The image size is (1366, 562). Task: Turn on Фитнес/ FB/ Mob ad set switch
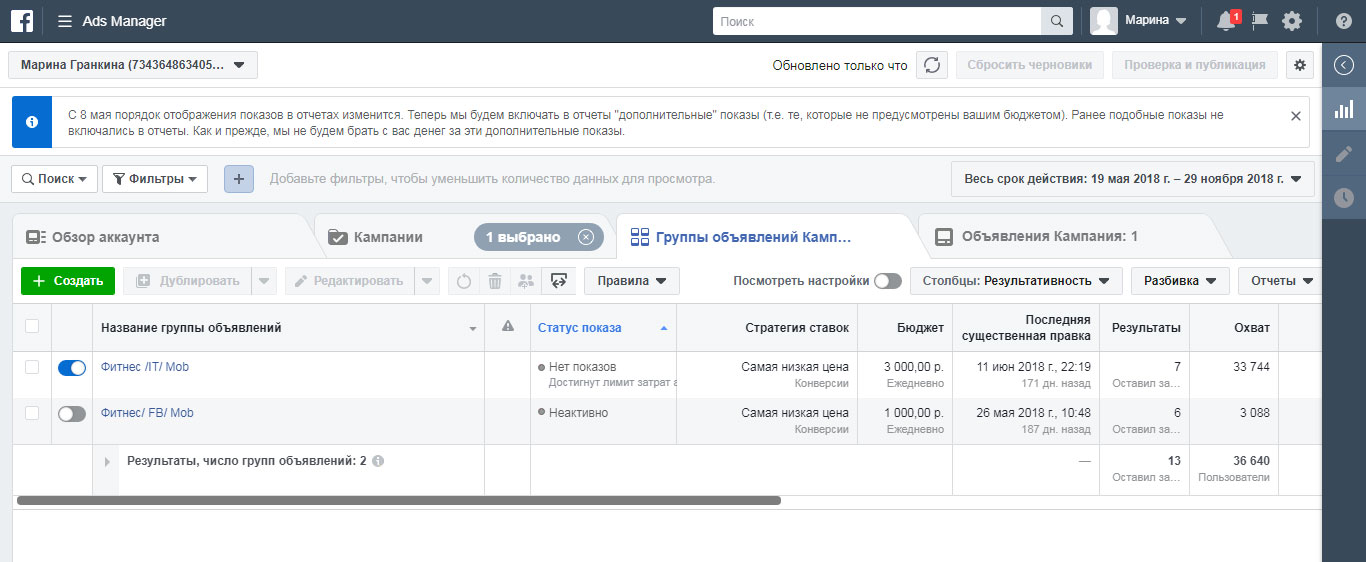click(72, 414)
